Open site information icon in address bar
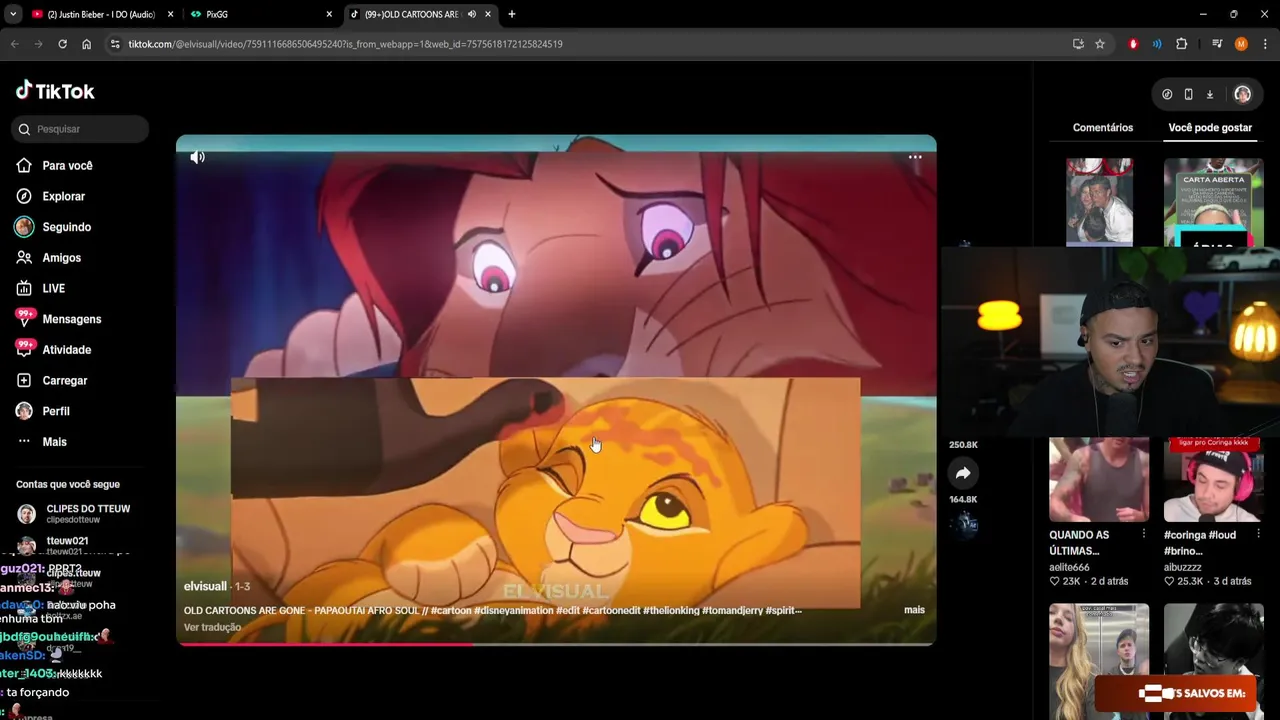This screenshot has width=1280, height=720. click(115, 44)
